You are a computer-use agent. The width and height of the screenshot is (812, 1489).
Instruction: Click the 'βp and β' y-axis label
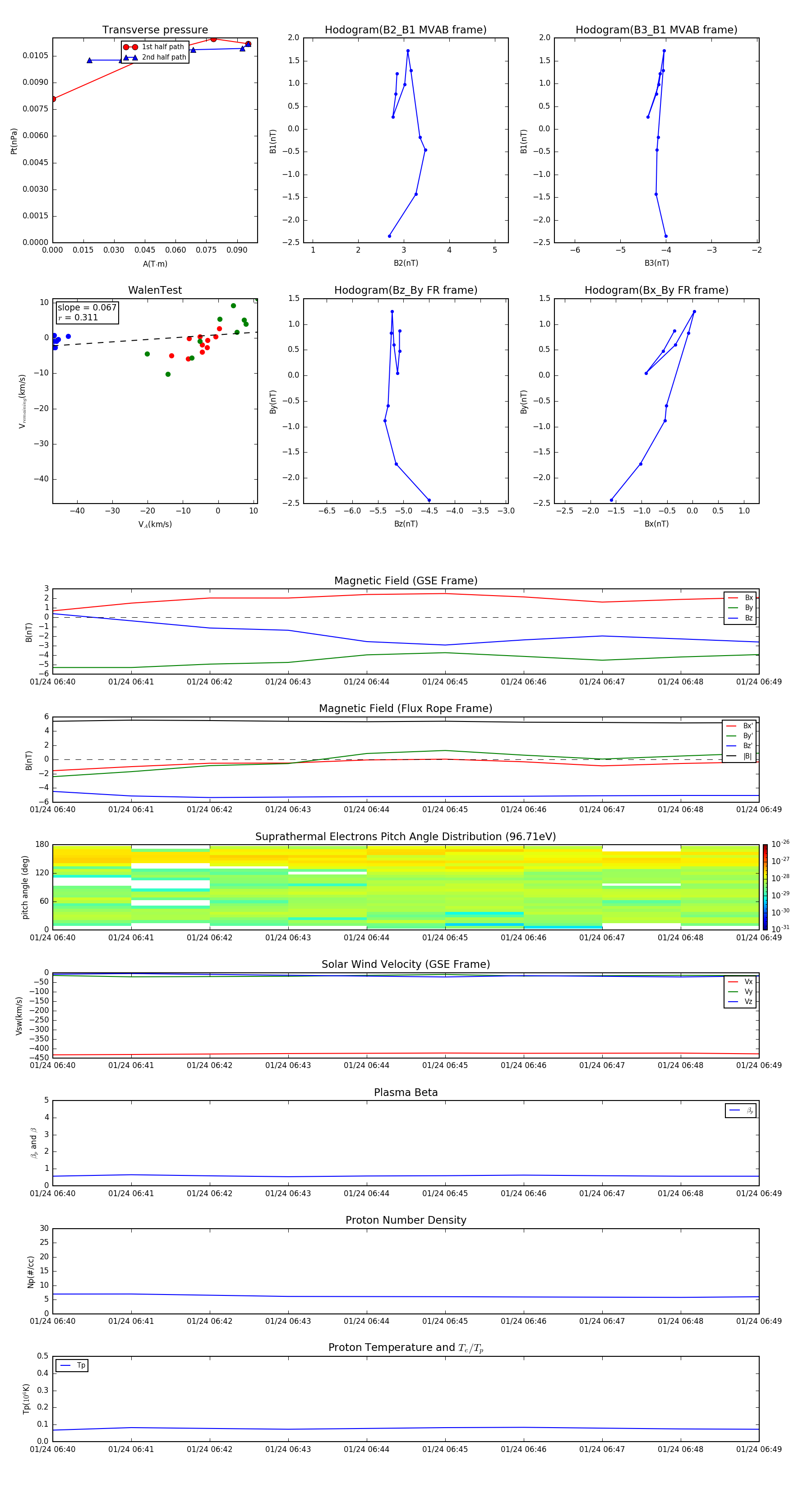point(33,1143)
